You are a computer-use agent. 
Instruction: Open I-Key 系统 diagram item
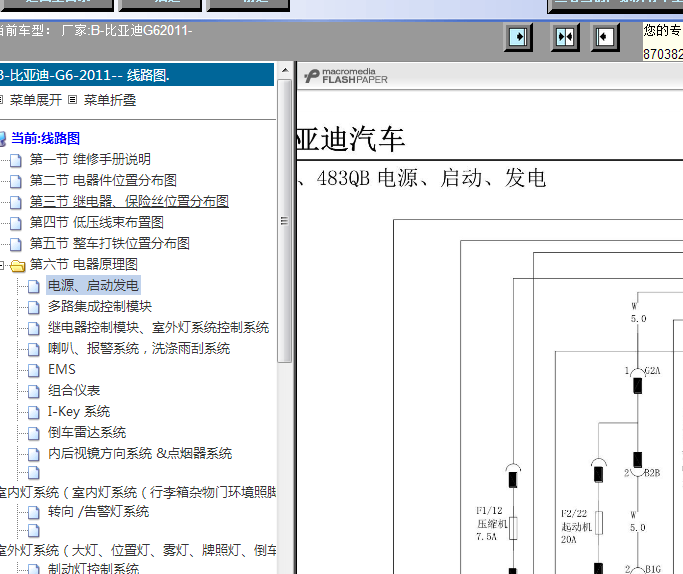79,411
